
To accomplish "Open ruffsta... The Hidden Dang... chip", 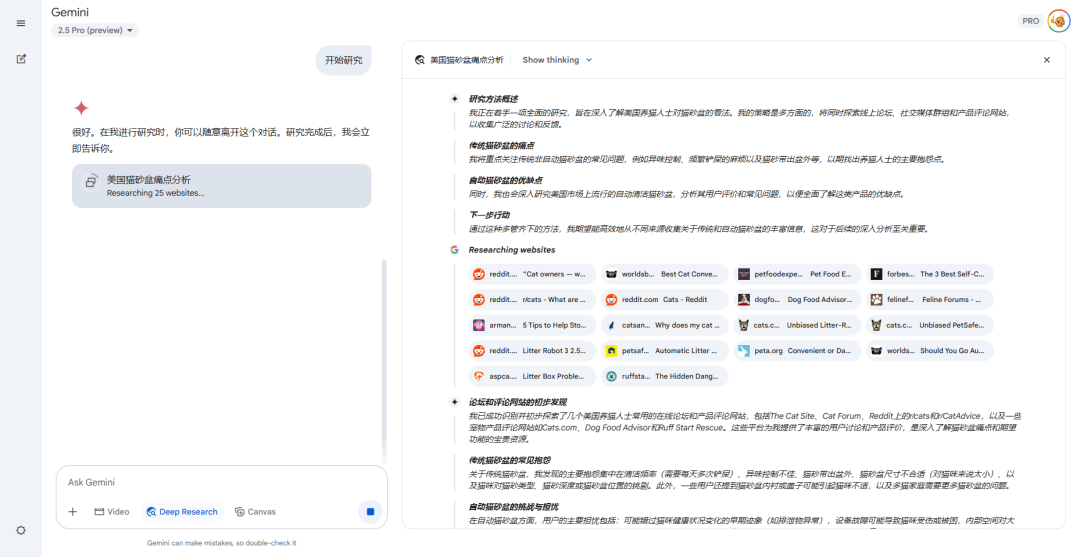I will 665,376.
